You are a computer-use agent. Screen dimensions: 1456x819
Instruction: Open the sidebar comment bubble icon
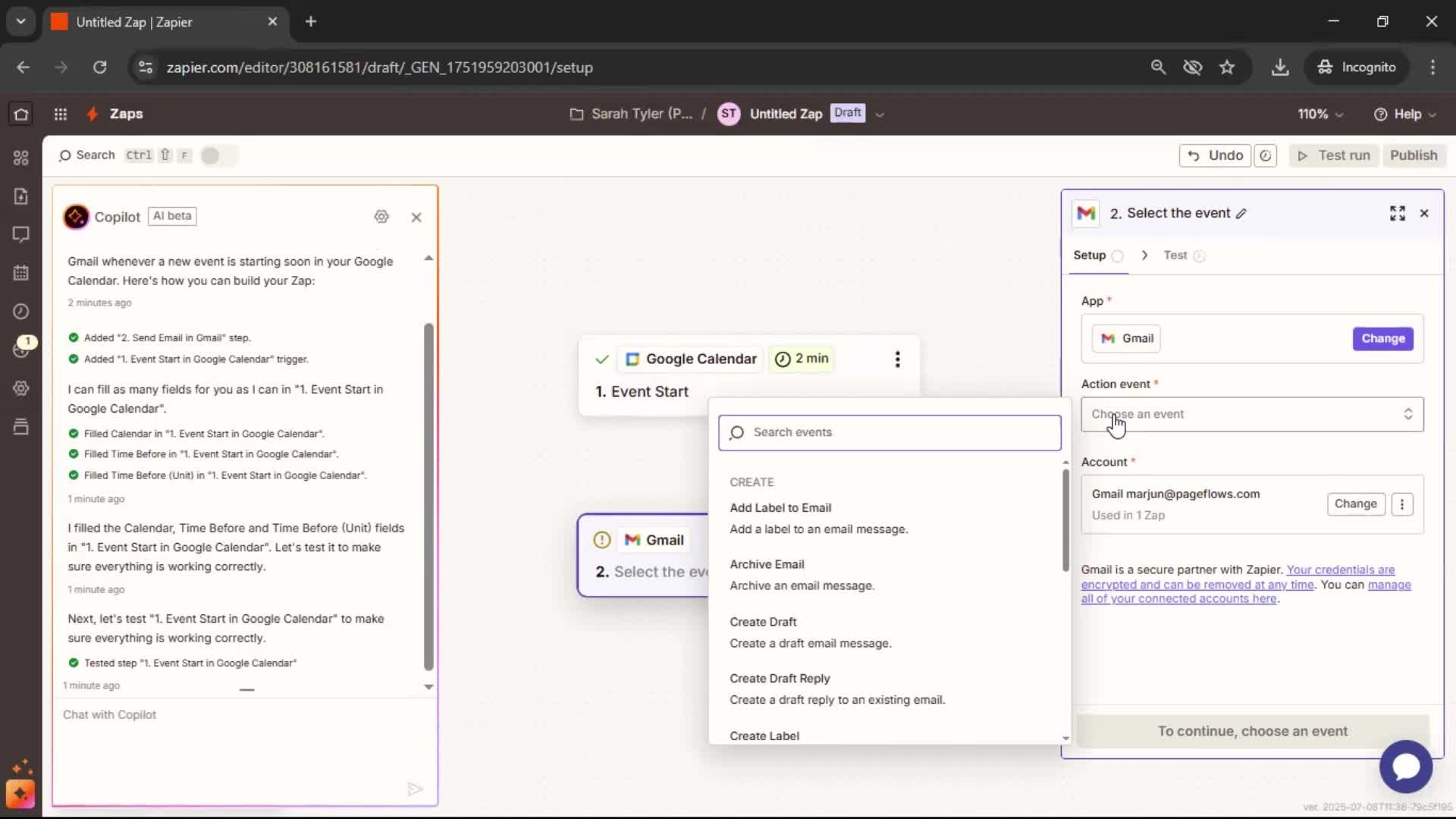click(21, 234)
